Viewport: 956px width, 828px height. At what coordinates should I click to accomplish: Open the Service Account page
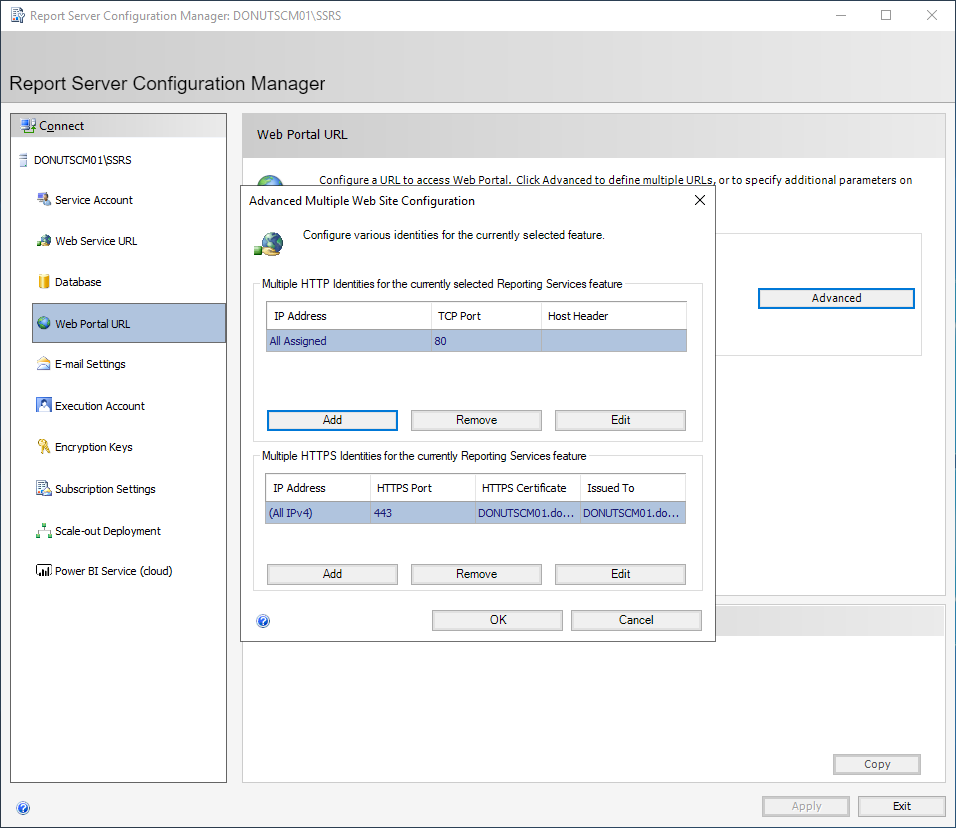(x=94, y=200)
